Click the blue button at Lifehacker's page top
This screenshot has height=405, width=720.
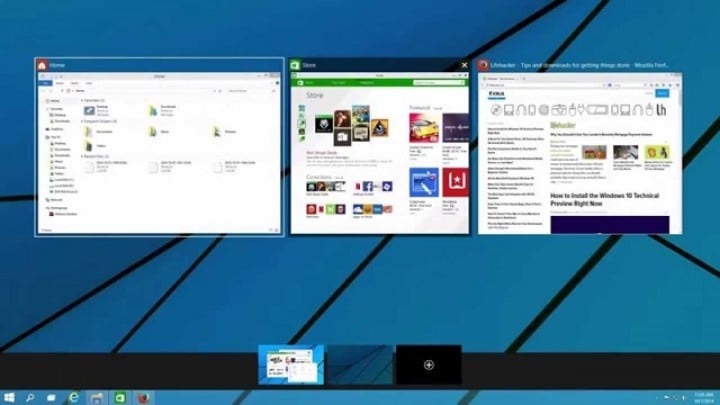click(662, 93)
